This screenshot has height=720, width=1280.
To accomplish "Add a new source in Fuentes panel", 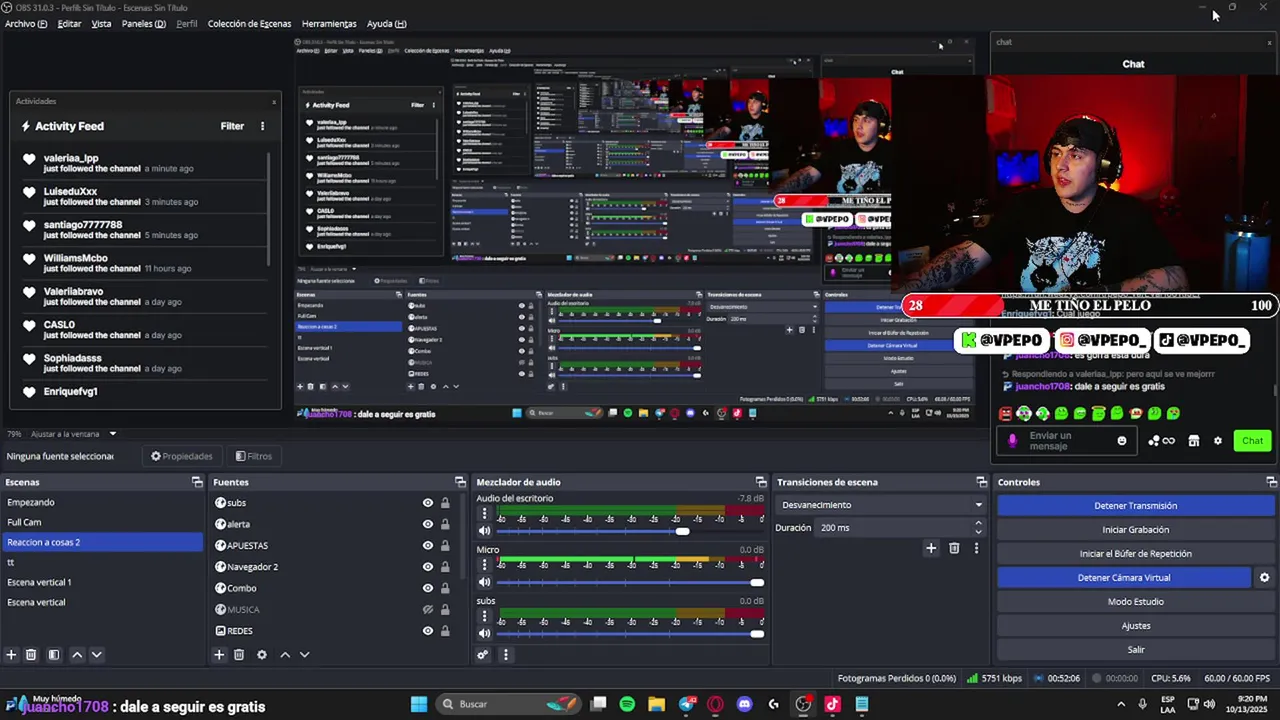I will [219, 655].
